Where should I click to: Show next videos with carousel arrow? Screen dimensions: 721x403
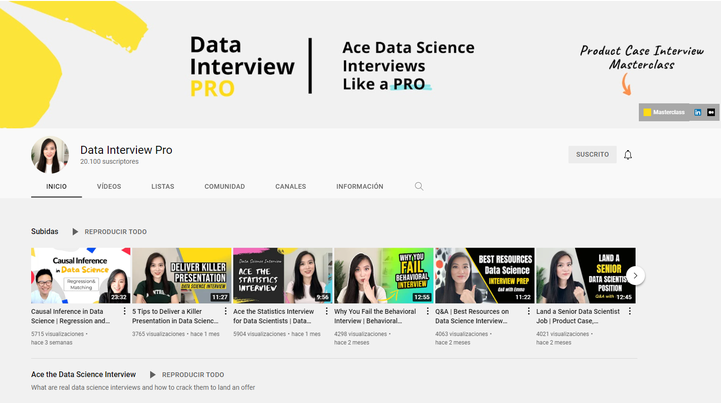point(635,276)
